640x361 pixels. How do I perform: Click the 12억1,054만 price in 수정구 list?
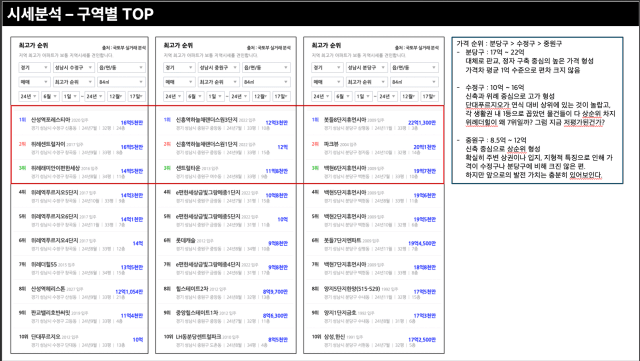coord(129,292)
